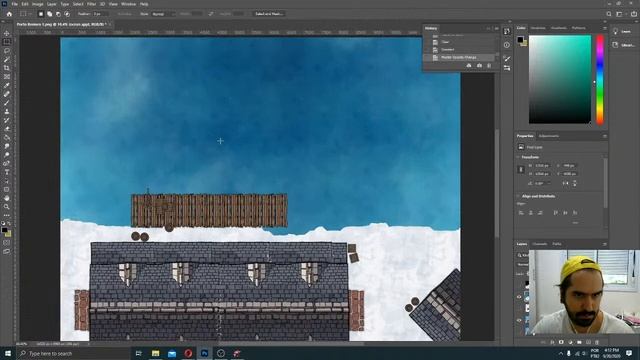Viewport: 640px width, 360px height.
Task: Open the History panel dock icon
Action: (x=507, y=31)
